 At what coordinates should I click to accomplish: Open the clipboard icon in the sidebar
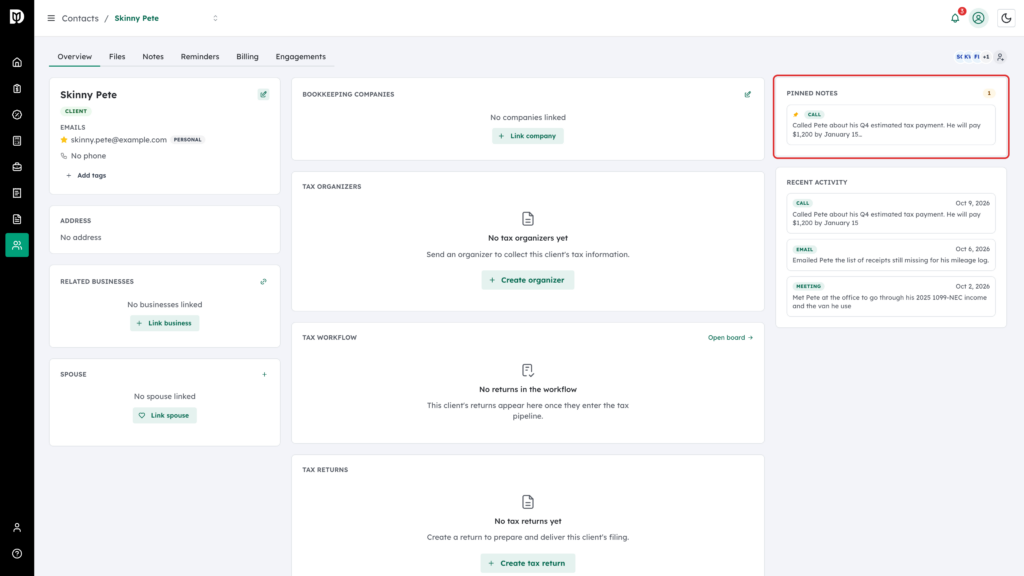pos(17,89)
